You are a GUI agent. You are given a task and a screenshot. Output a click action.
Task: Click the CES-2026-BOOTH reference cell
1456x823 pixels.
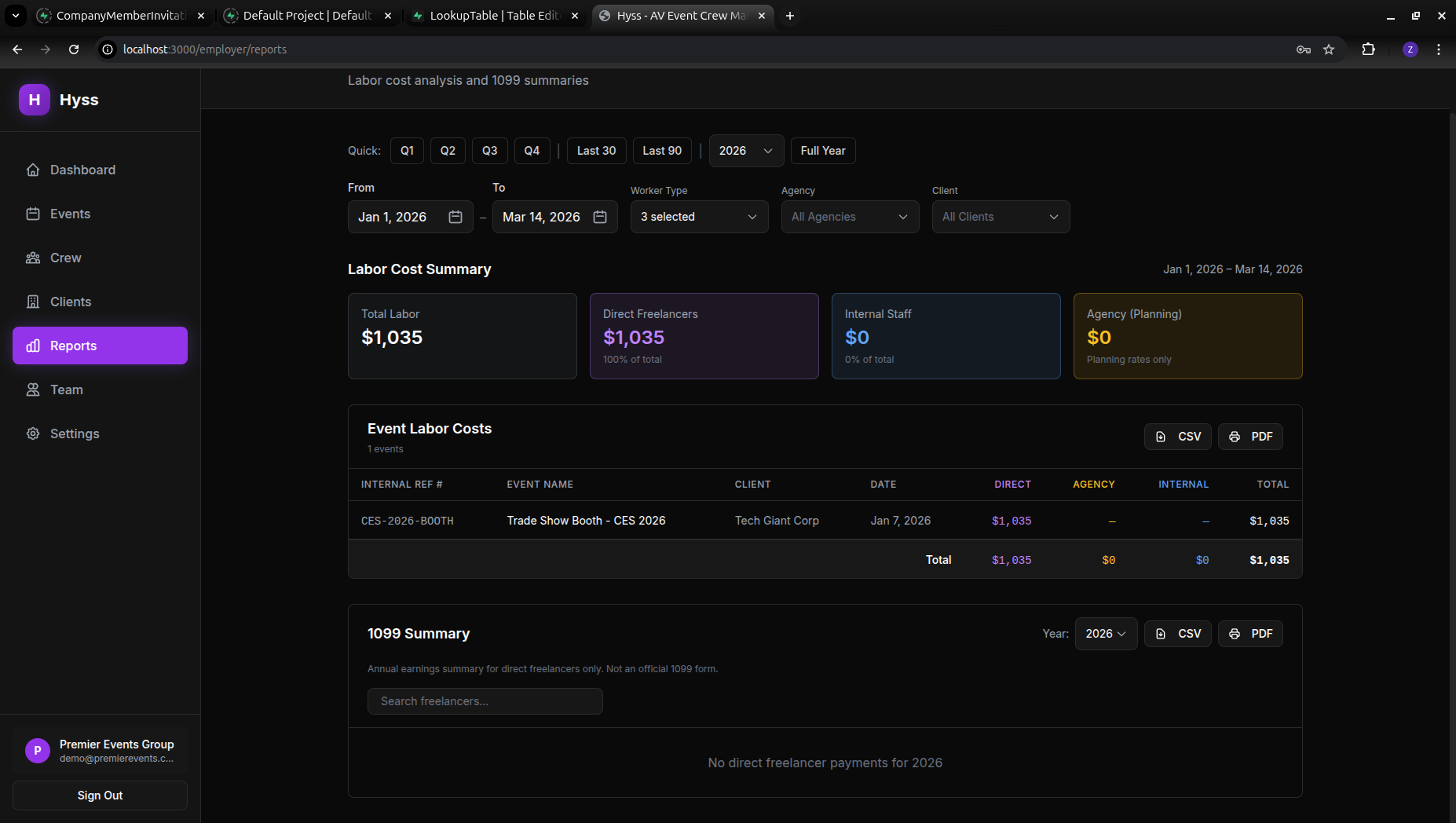tap(407, 521)
